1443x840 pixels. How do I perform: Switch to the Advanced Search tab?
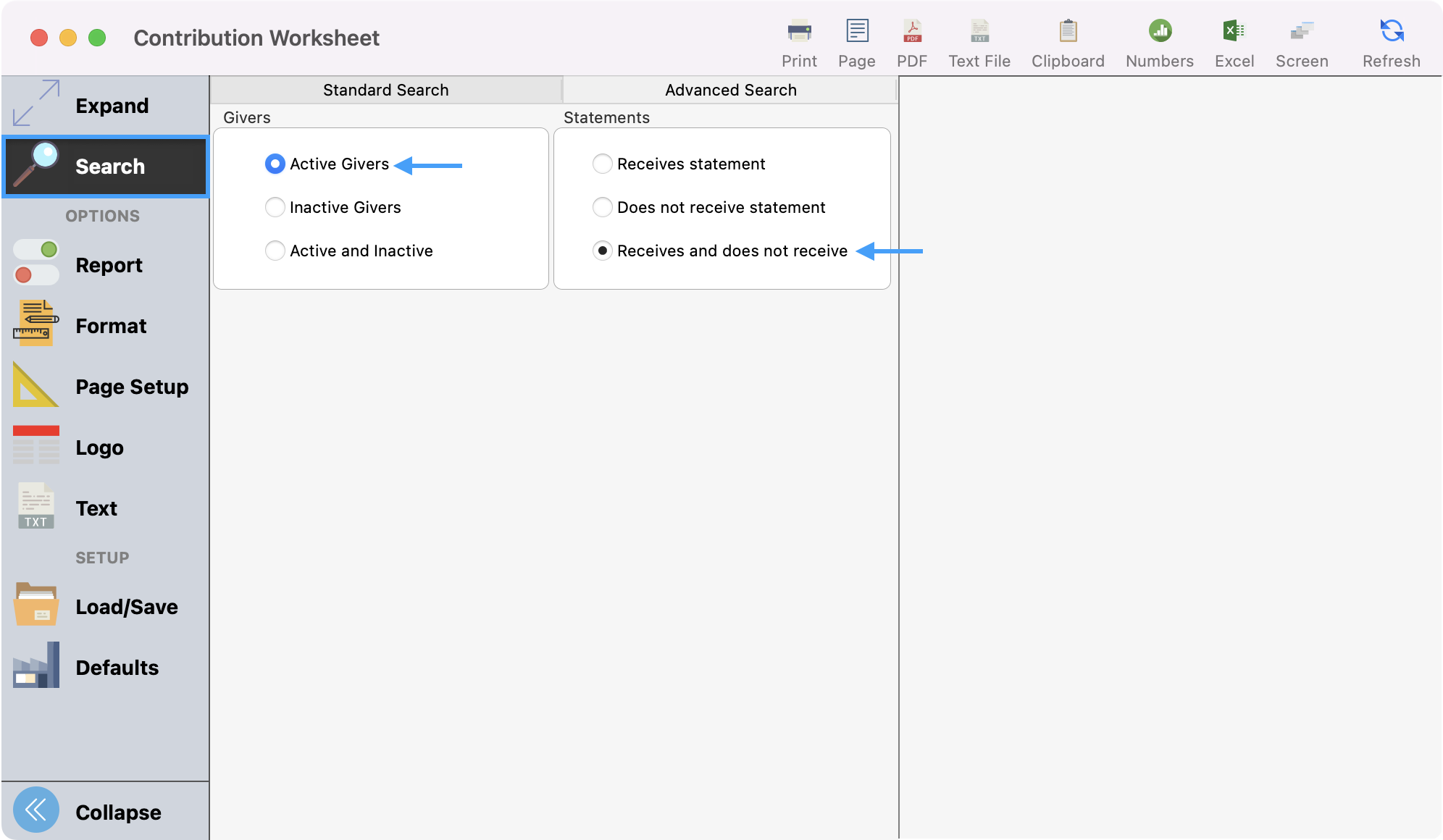729,89
